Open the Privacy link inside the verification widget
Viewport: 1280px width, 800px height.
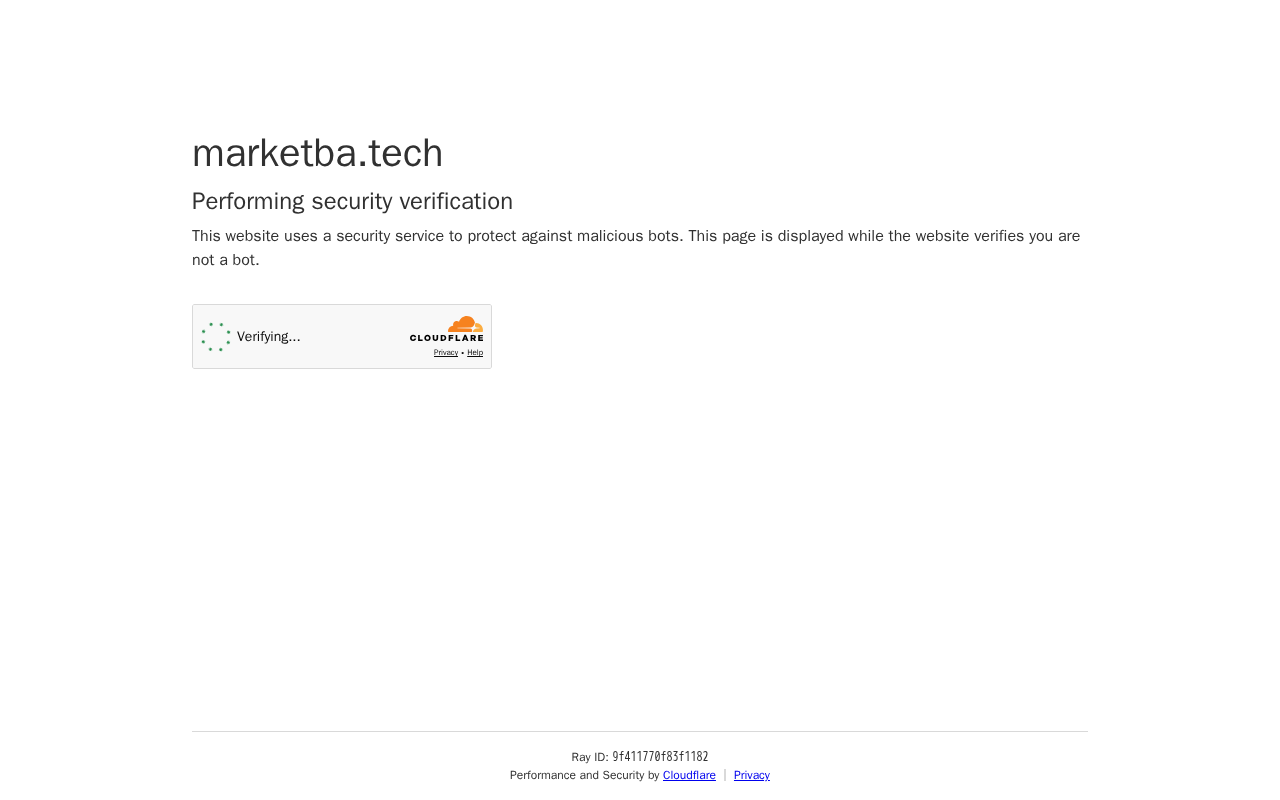pos(446,353)
